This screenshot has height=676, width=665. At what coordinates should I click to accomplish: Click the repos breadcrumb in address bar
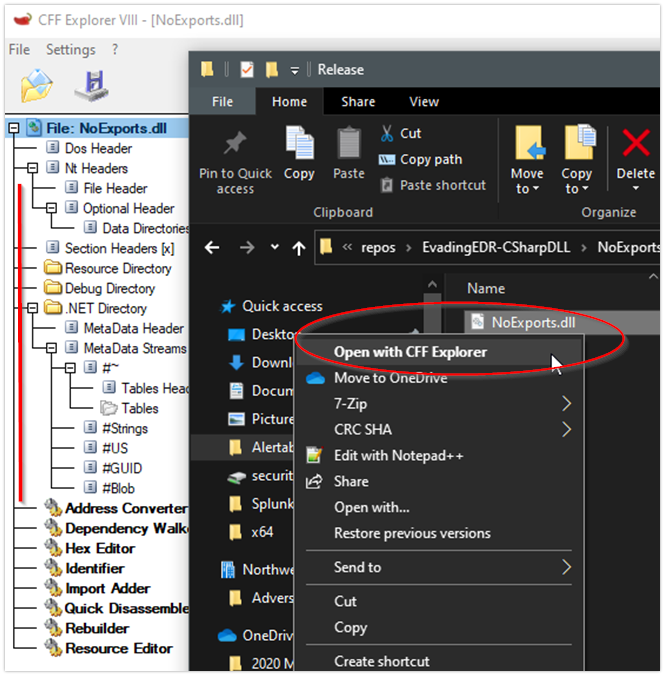[378, 247]
